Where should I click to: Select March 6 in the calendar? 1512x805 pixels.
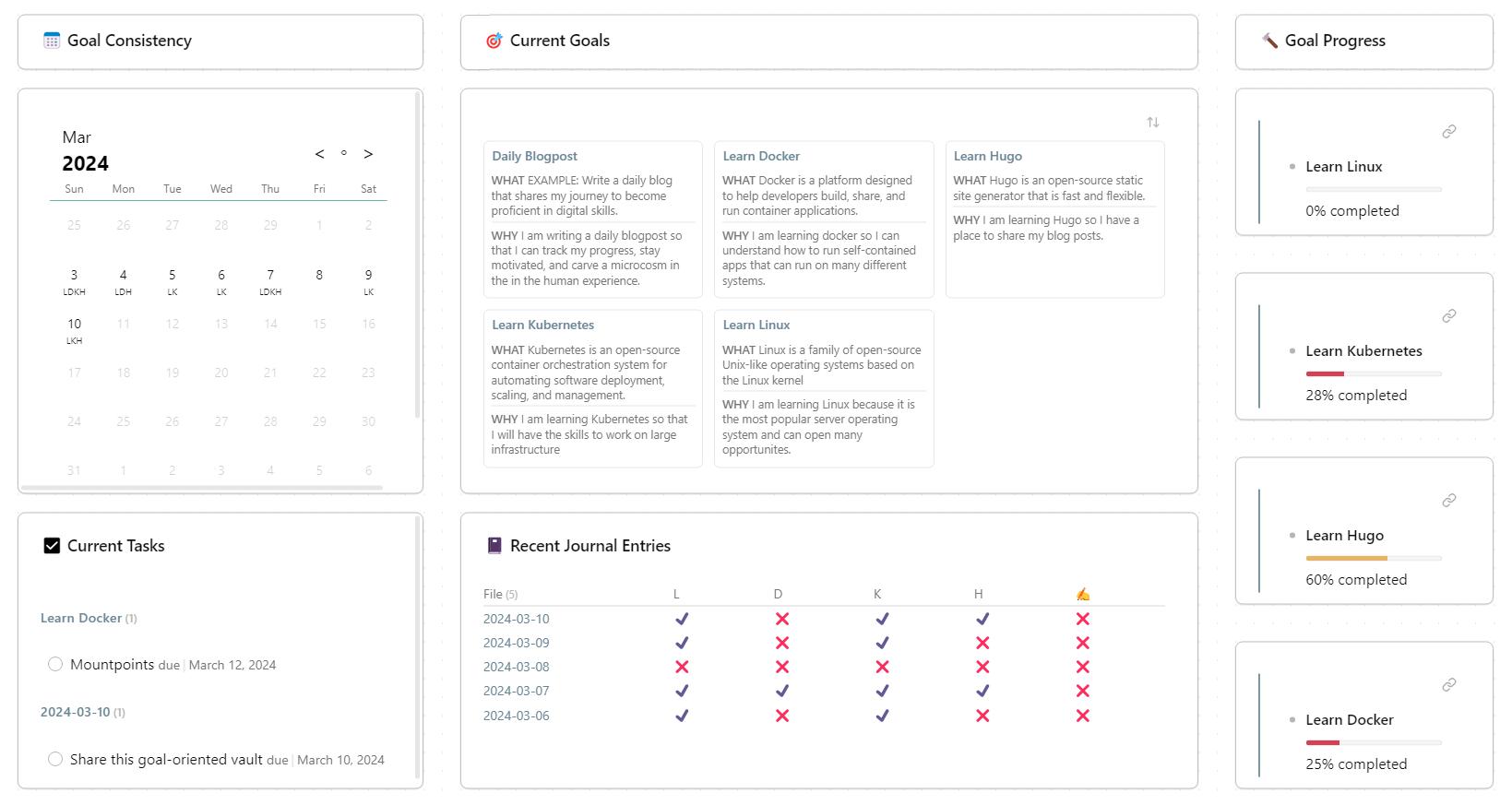[x=221, y=275]
